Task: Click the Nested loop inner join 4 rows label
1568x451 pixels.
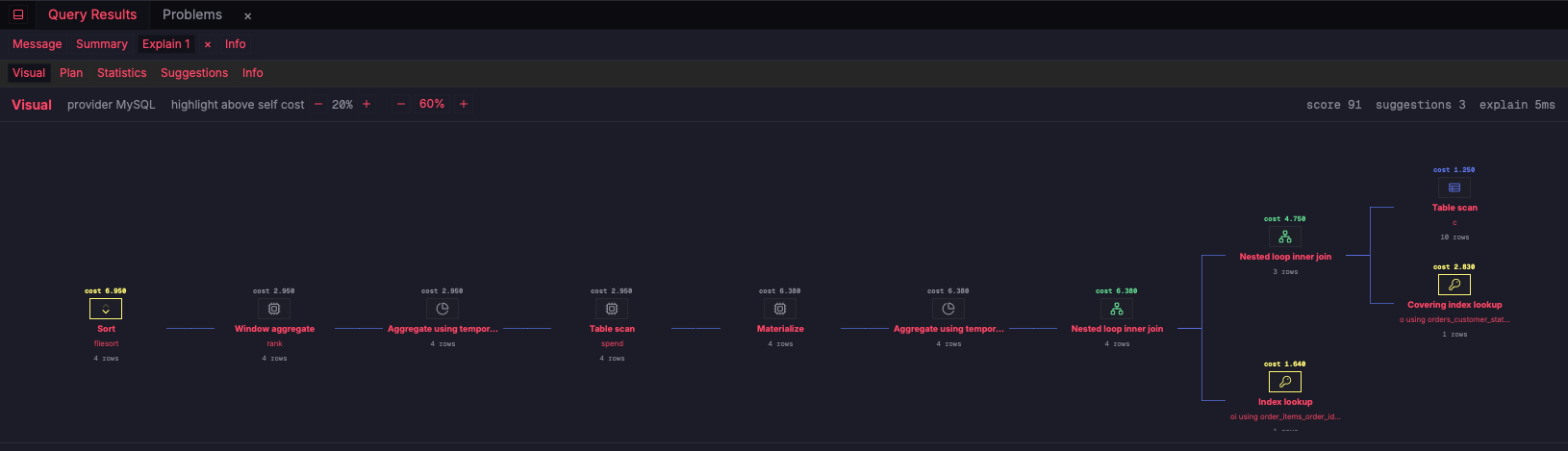Action: pyautogui.click(x=1117, y=329)
